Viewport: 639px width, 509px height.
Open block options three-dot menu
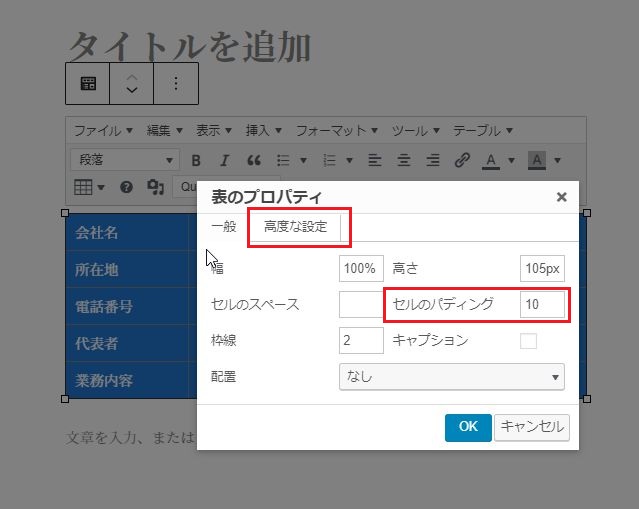coord(176,84)
